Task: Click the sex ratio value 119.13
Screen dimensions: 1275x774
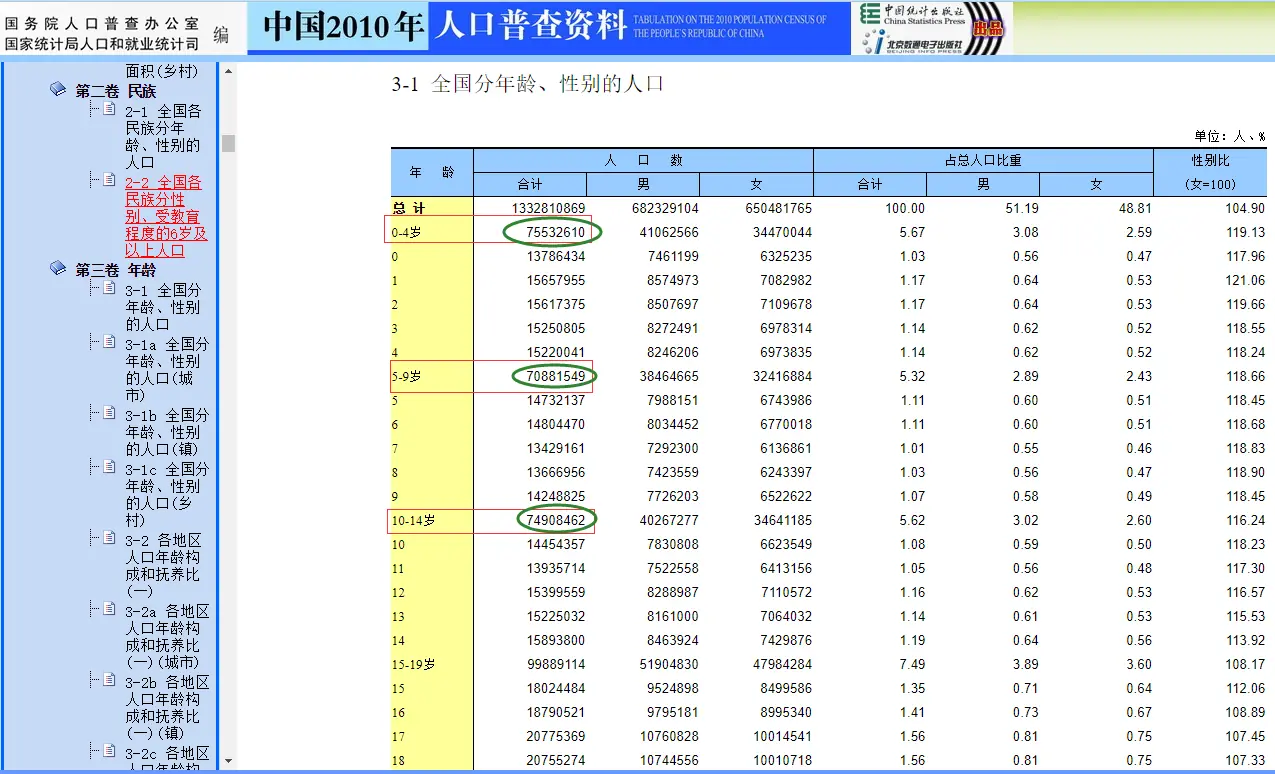Action: pyautogui.click(x=1245, y=232)
